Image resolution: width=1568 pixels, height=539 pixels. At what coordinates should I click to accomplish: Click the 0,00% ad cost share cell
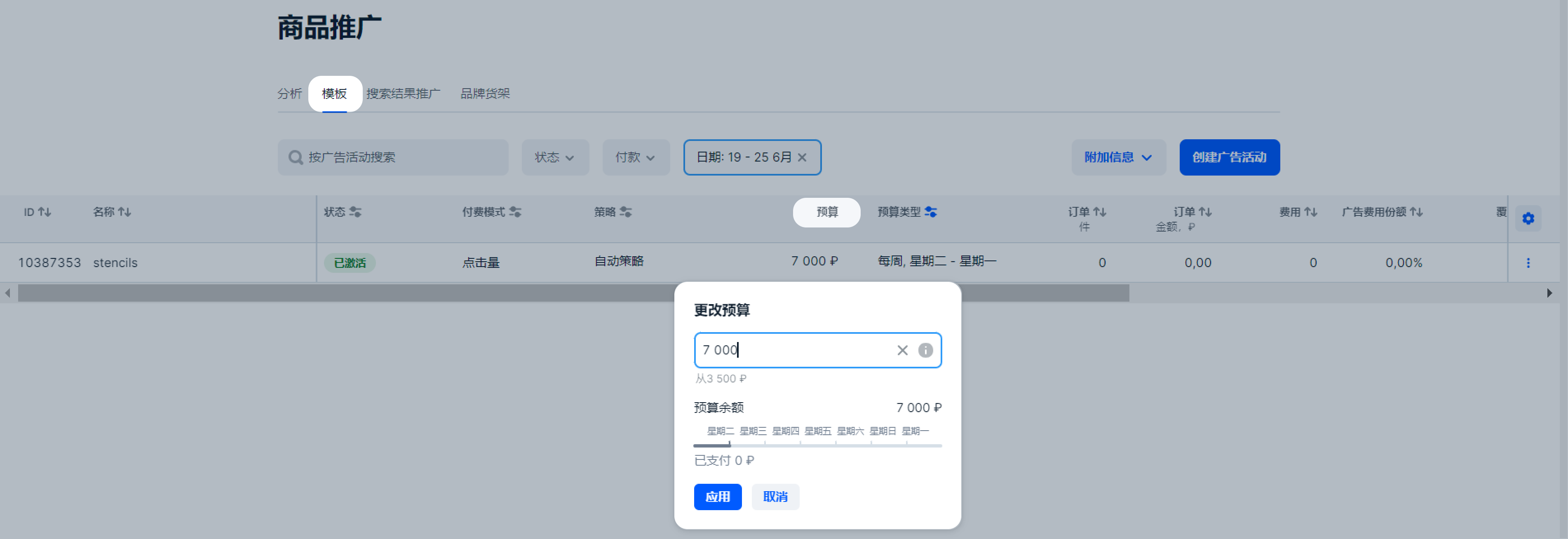(1404, 263)
